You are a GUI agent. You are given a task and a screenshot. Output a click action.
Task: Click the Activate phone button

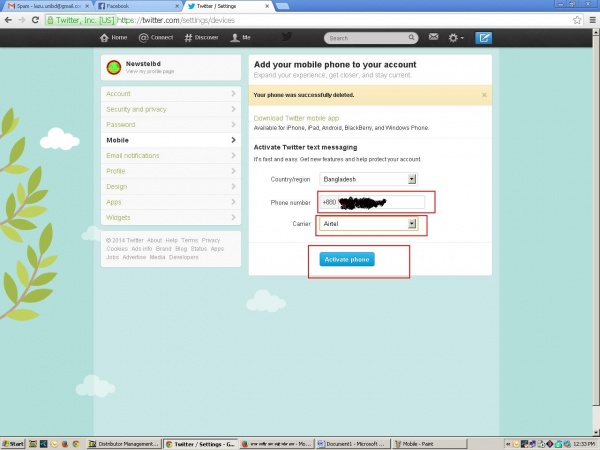(347, 259)
